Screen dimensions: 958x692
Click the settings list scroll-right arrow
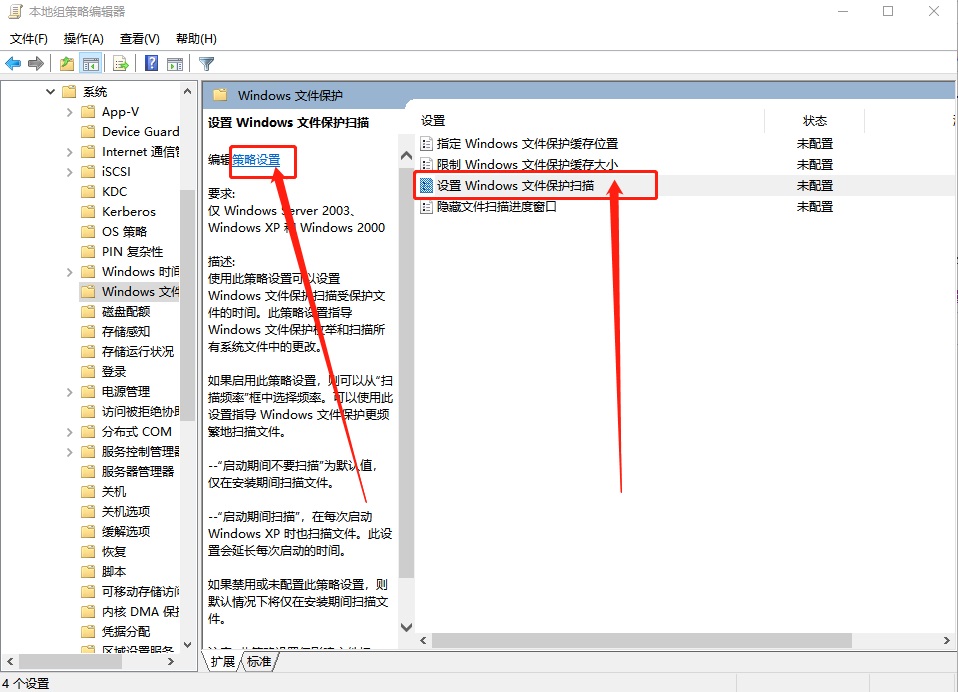pyautogui.click(x=946, y=641)
